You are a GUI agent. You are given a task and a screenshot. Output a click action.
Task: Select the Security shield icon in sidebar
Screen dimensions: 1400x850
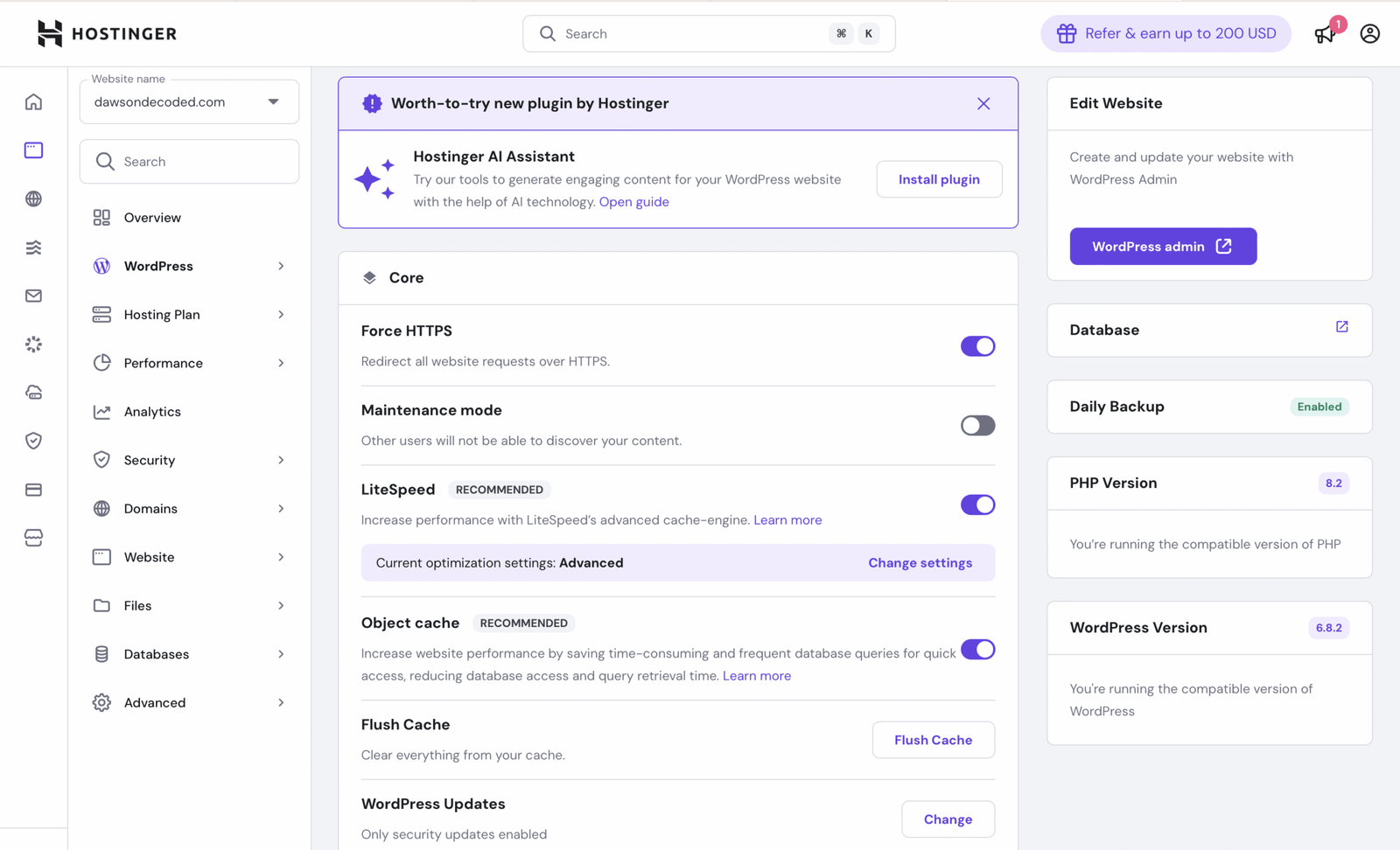[33, 441]
